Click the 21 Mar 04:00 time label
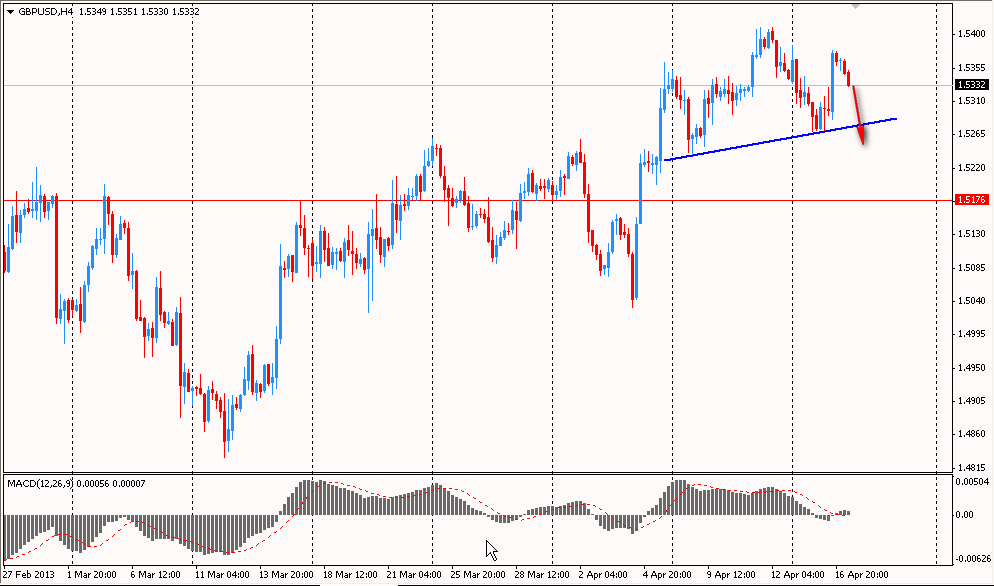Image resolution: width=994 pixels, height=586 pixels. coord(414,575)
